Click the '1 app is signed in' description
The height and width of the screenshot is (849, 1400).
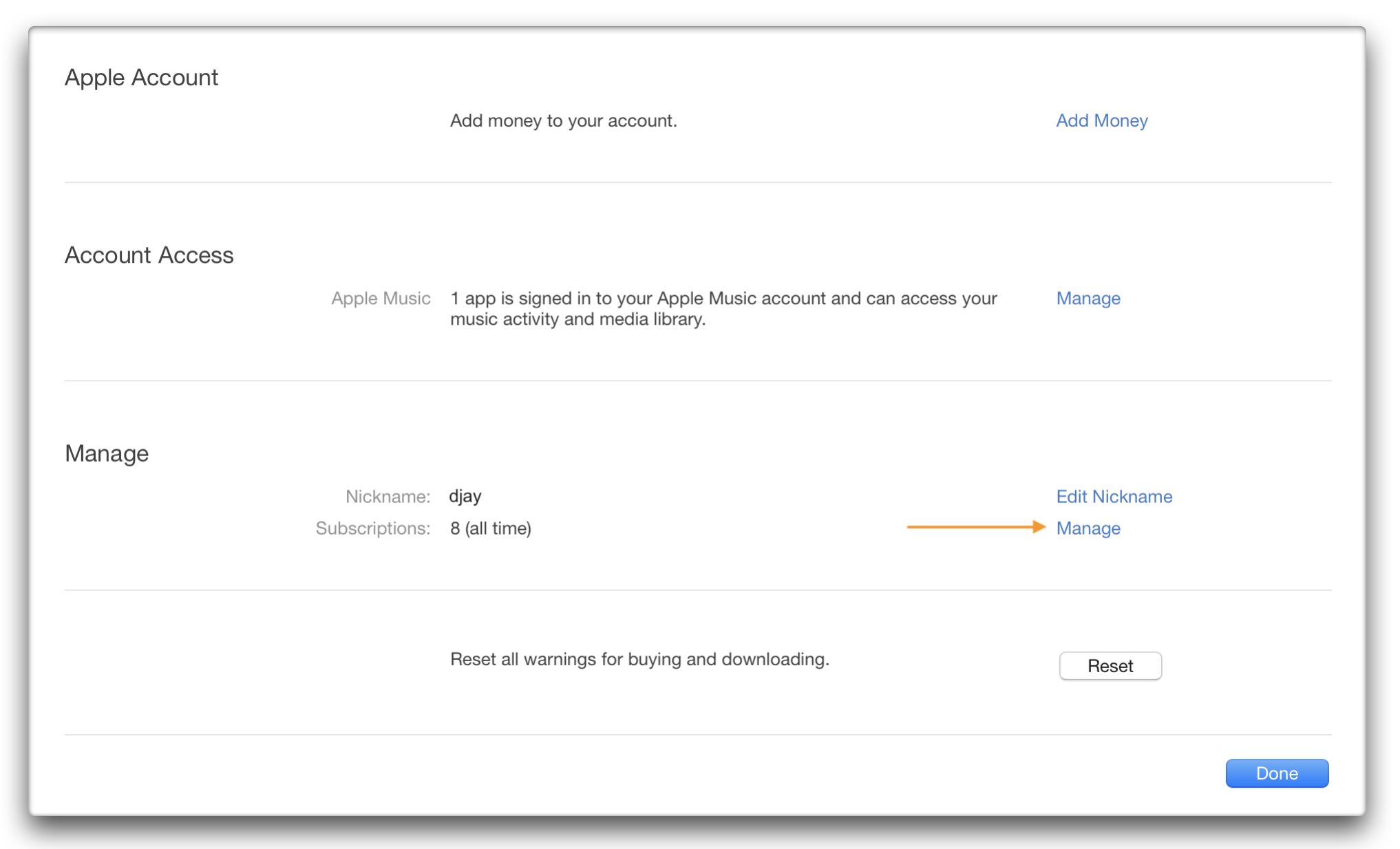tap(723, 308)
